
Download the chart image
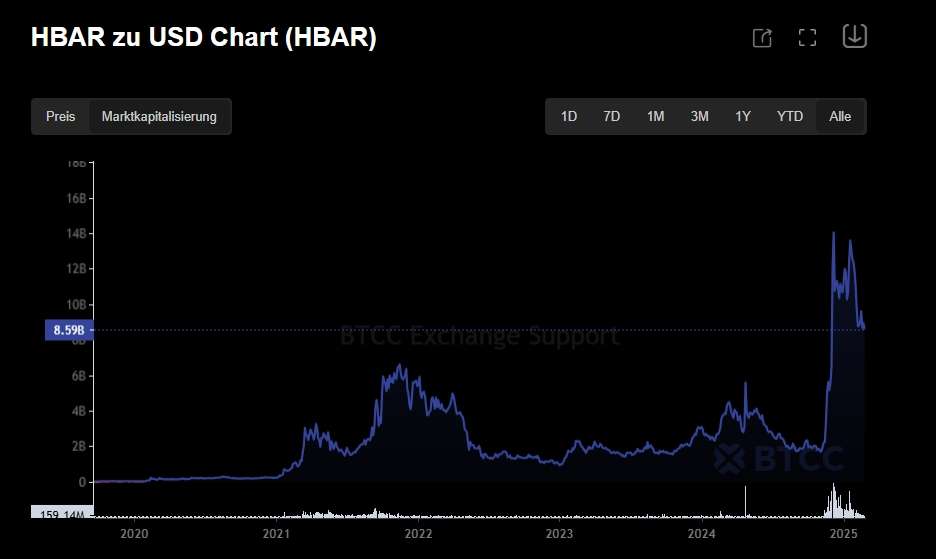coord(854,36)
